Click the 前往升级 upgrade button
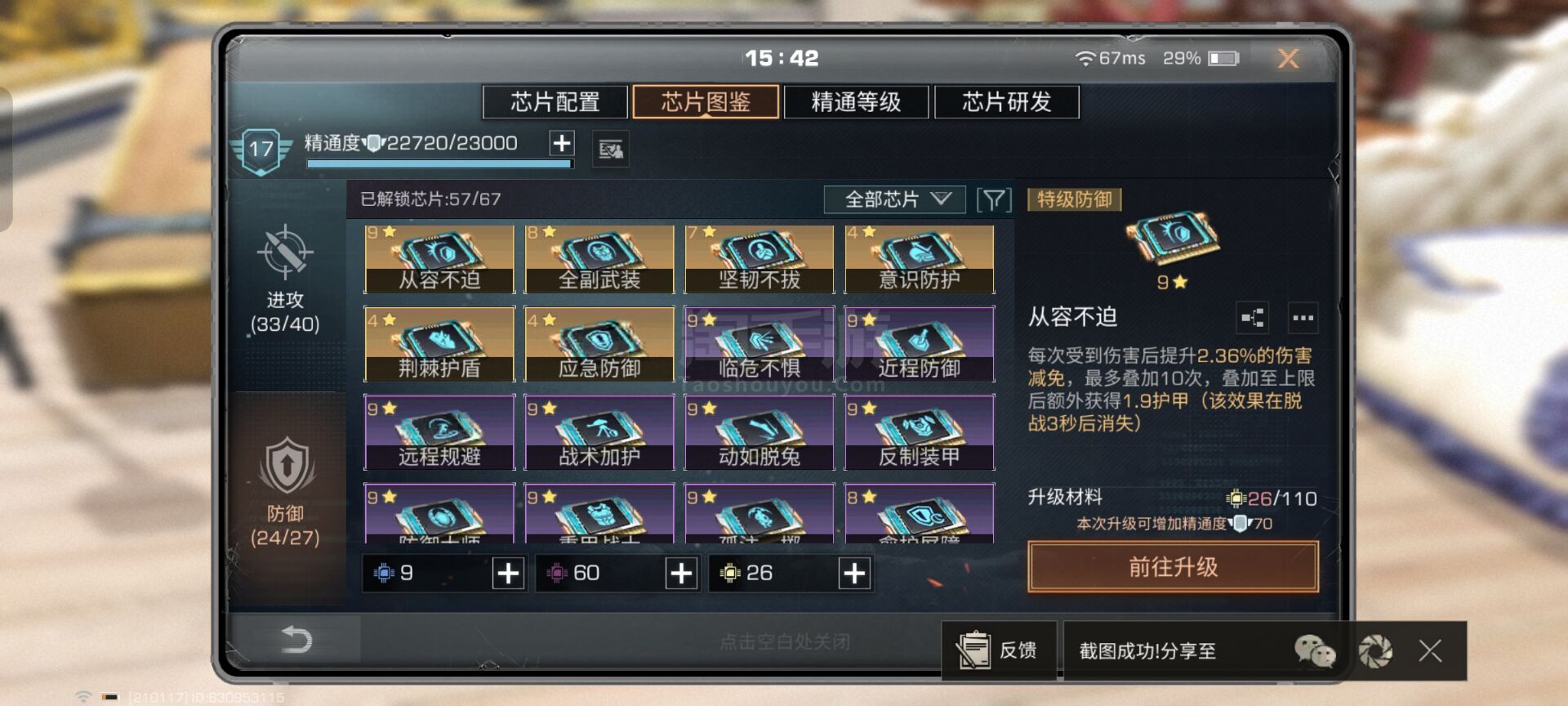1568x706 pixels. pyautogui.click(x=1173, y=566)
